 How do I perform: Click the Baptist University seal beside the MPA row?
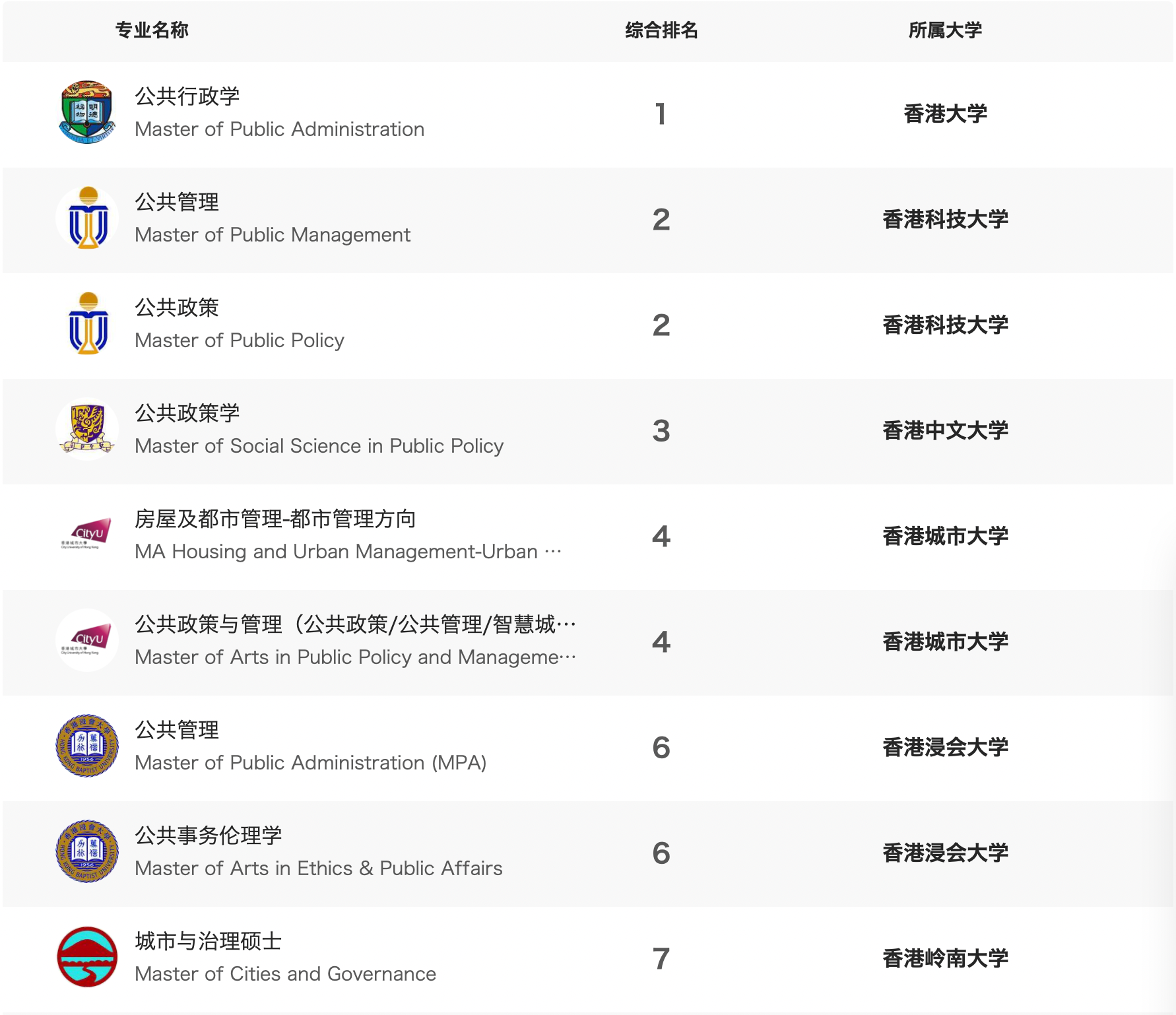click(87, 746)
